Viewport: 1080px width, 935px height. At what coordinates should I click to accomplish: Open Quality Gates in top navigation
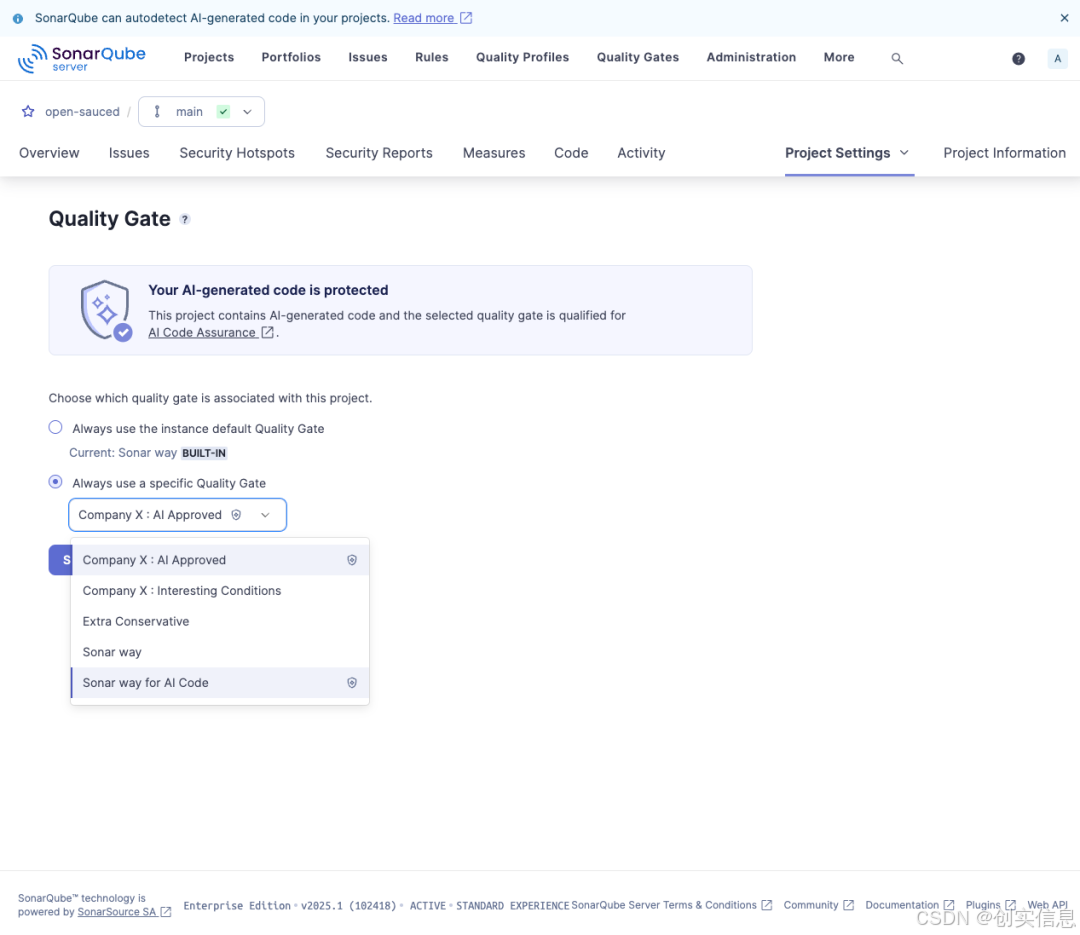pos(637,57)
